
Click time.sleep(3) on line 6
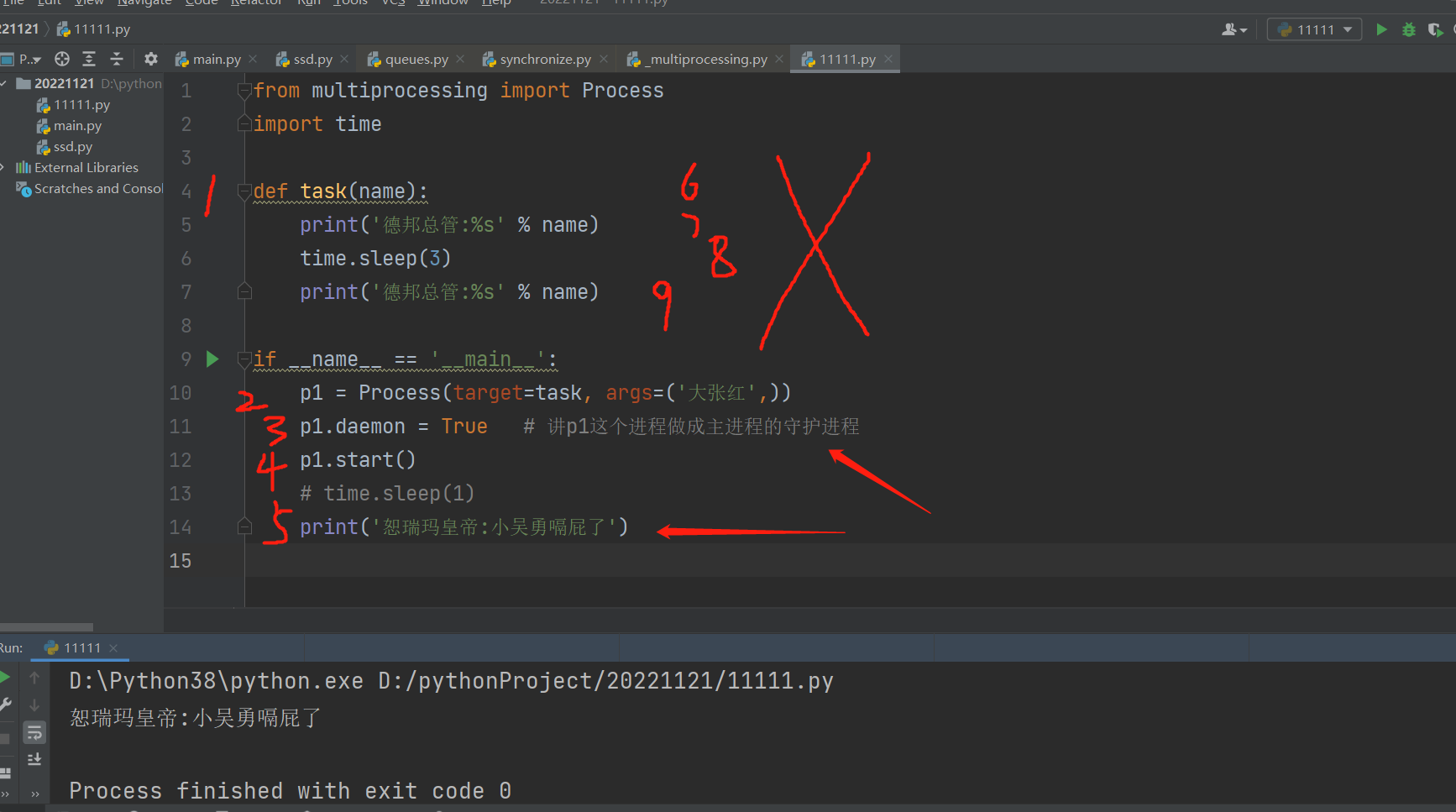(375, 259)
